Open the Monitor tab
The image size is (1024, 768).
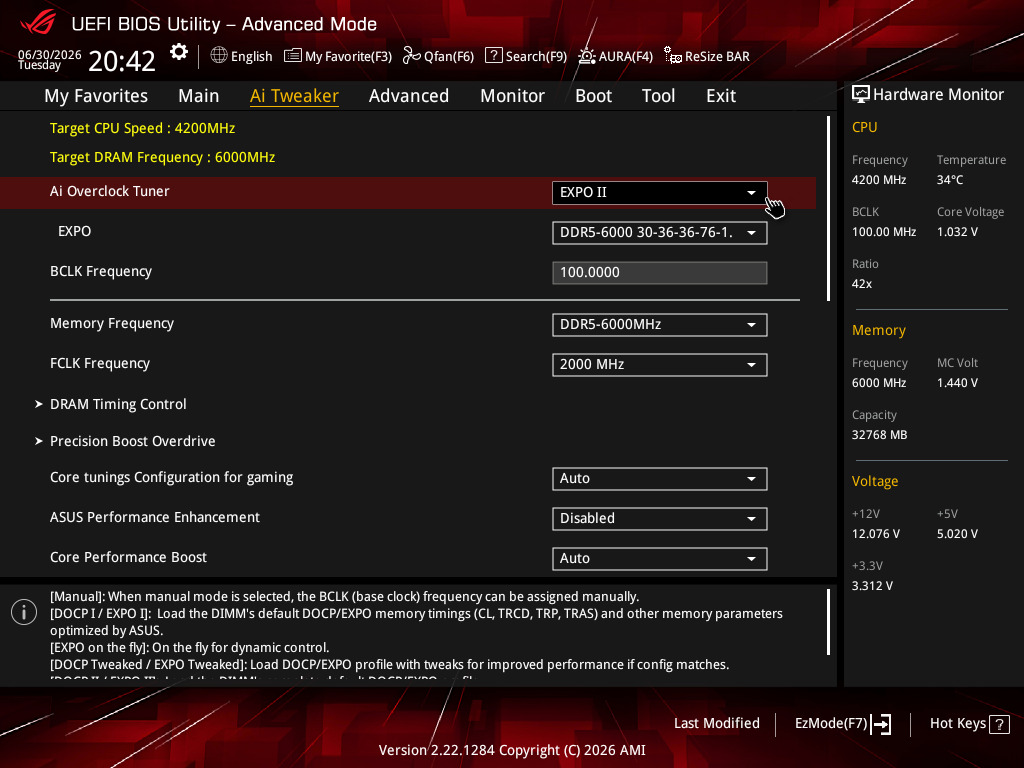[512, 96]
